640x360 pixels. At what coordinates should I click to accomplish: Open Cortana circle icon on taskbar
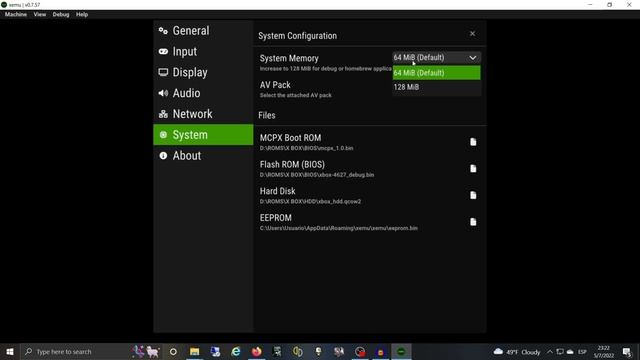173,351
